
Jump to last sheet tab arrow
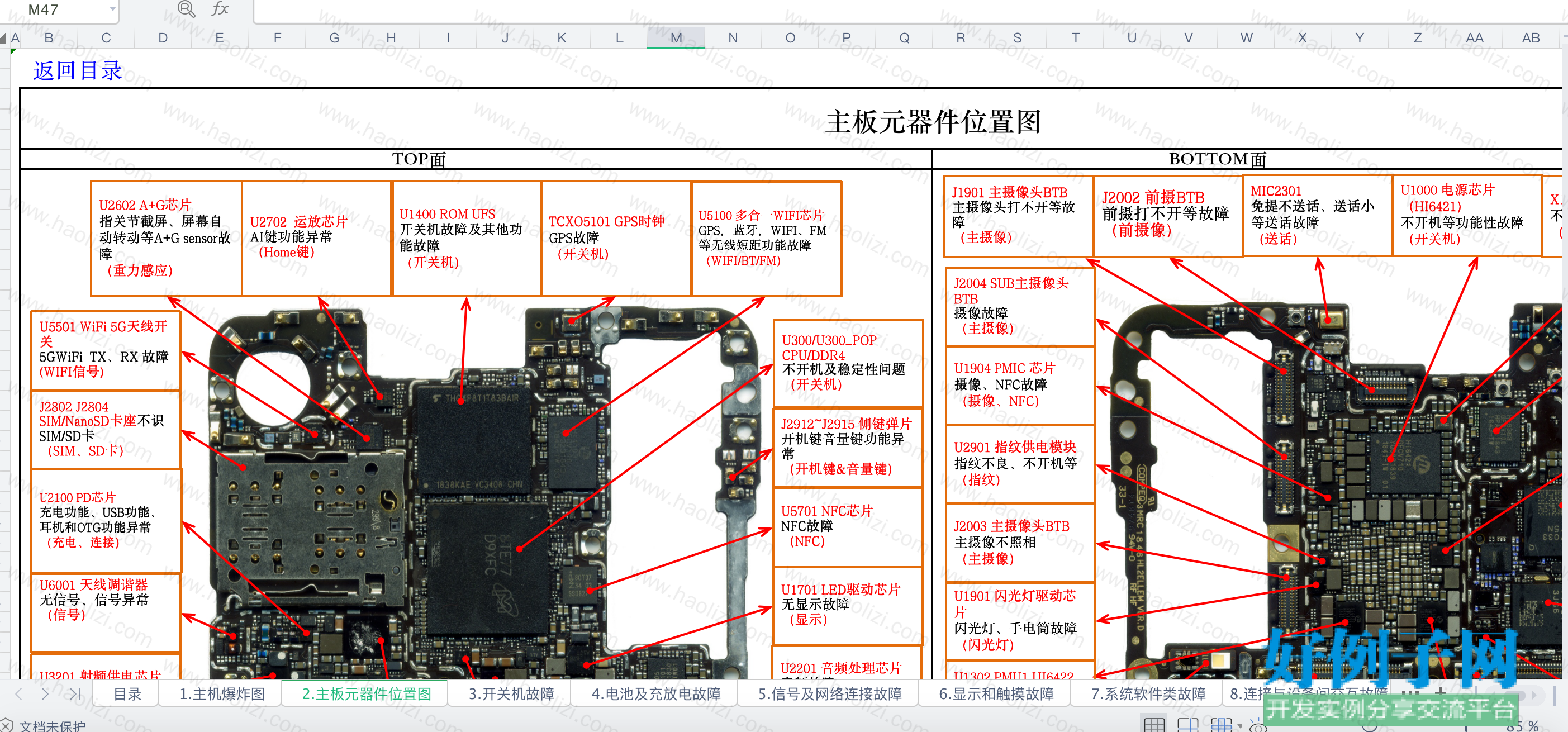(x=75, y=693)
